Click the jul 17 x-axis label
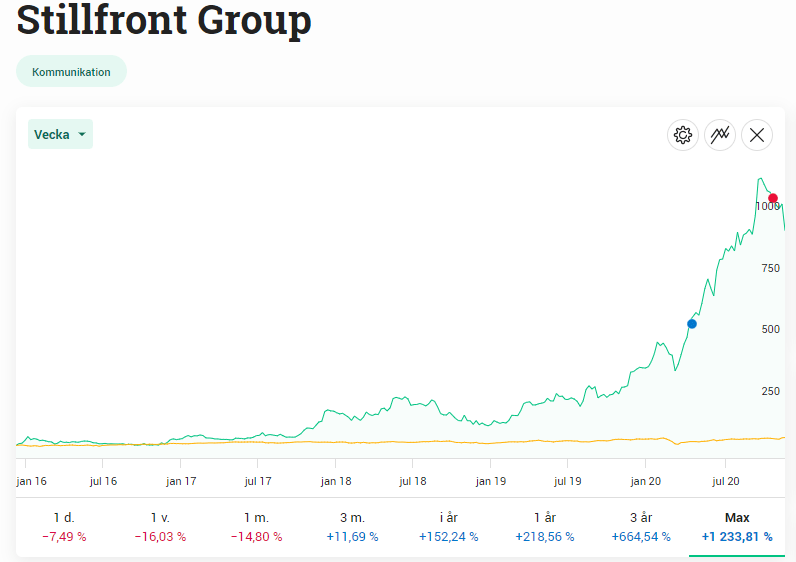 pyautogui.click(x=257, y=481)
